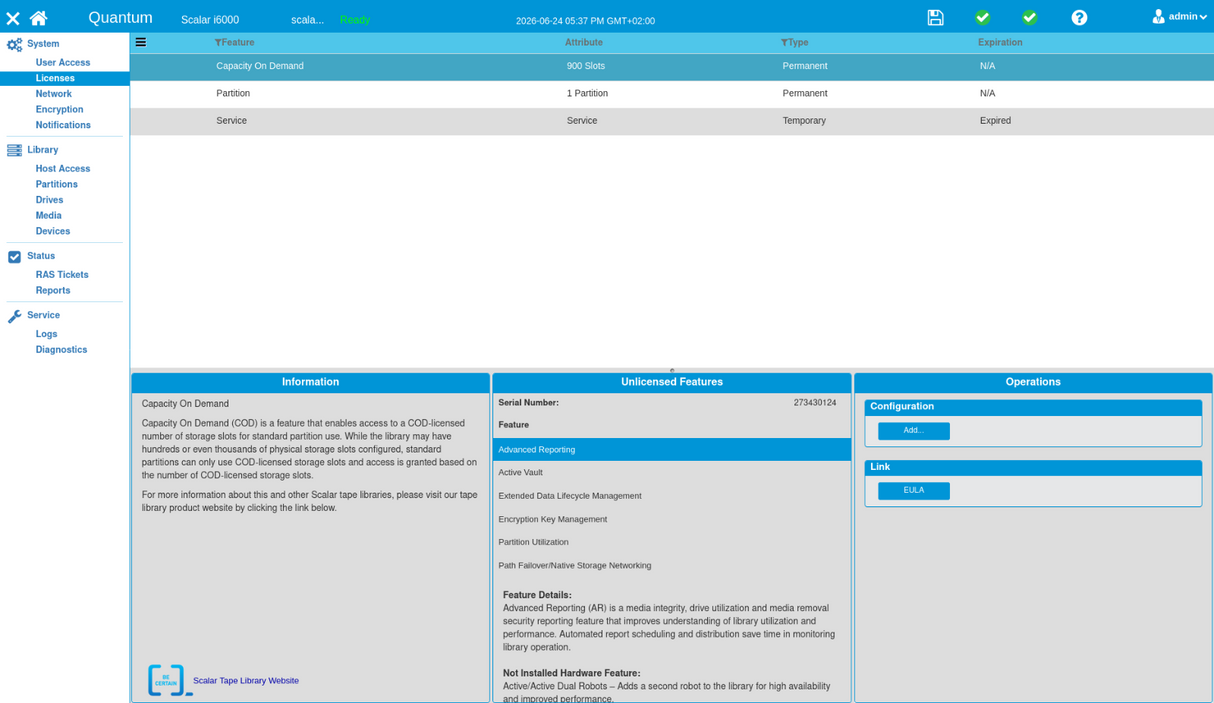Screen dimensions: 1214x703
Task: Go to the home page via house icon
Action: point(38,18)
